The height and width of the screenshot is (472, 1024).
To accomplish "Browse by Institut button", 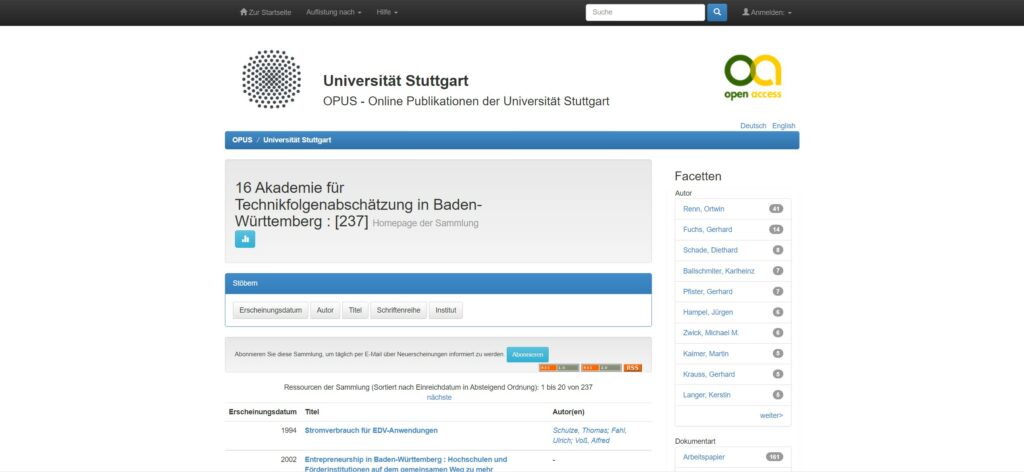I will pyautogui.click(x=446, y=311).
